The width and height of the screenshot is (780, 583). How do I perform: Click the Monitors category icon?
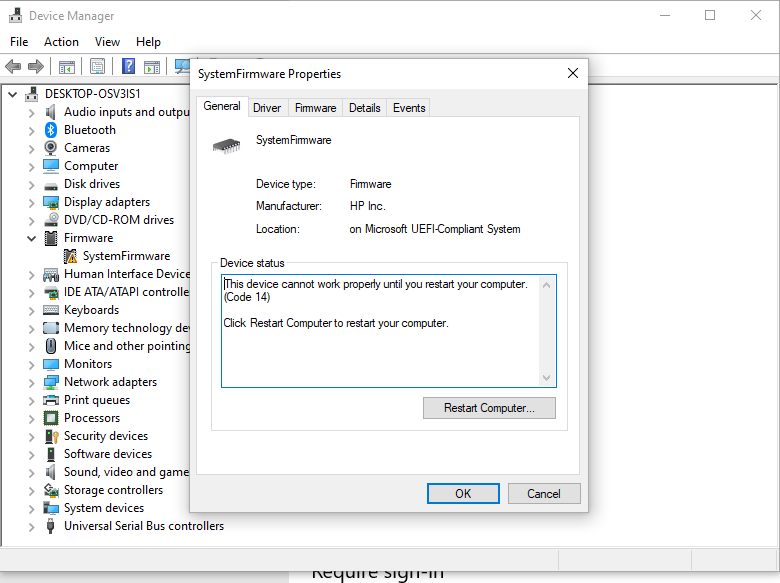51,364
